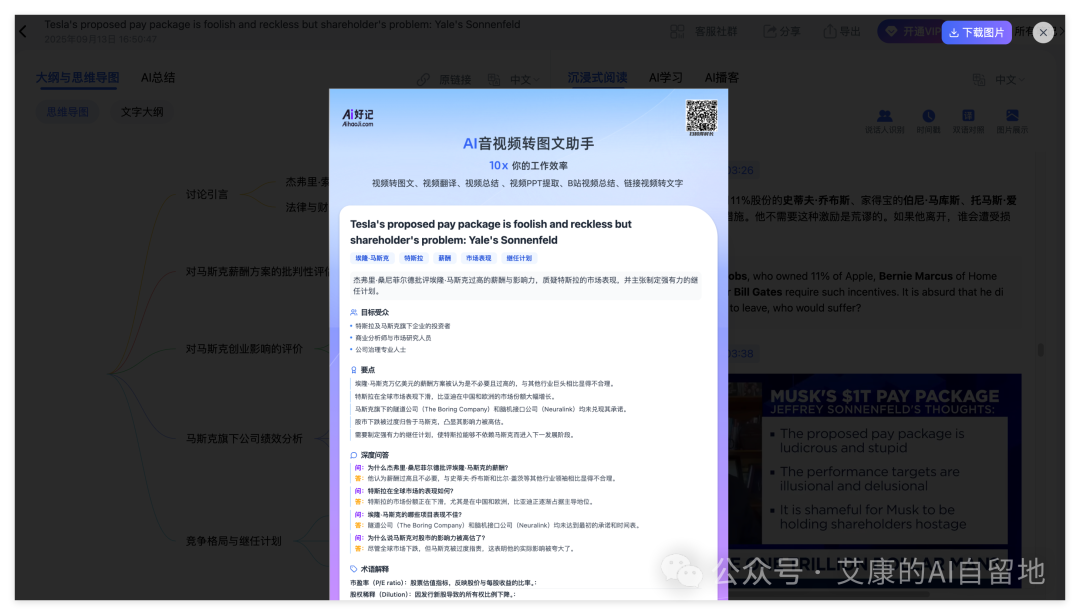Click the 时间戳 timestamp icon
The width and height of the screenshot is (1080, 615).
[928, 115]
